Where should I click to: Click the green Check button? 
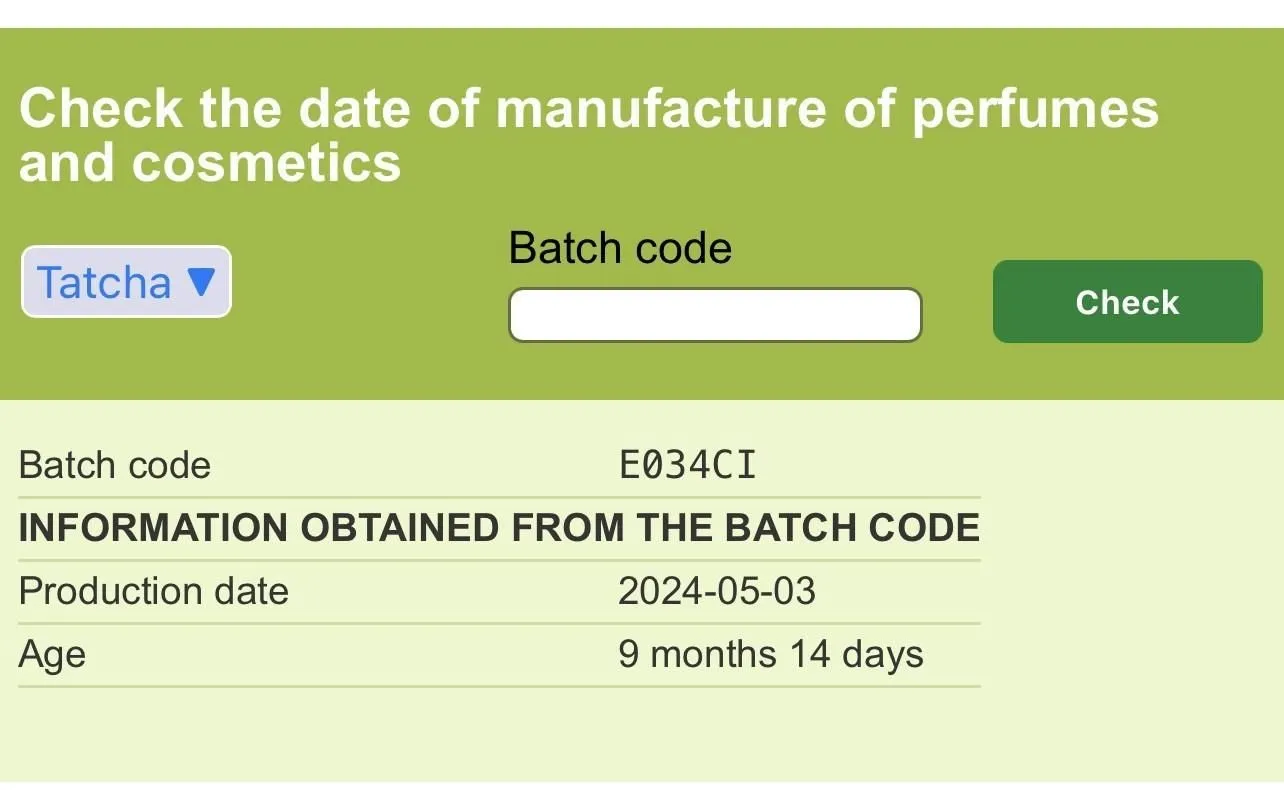coord(1127,302)
